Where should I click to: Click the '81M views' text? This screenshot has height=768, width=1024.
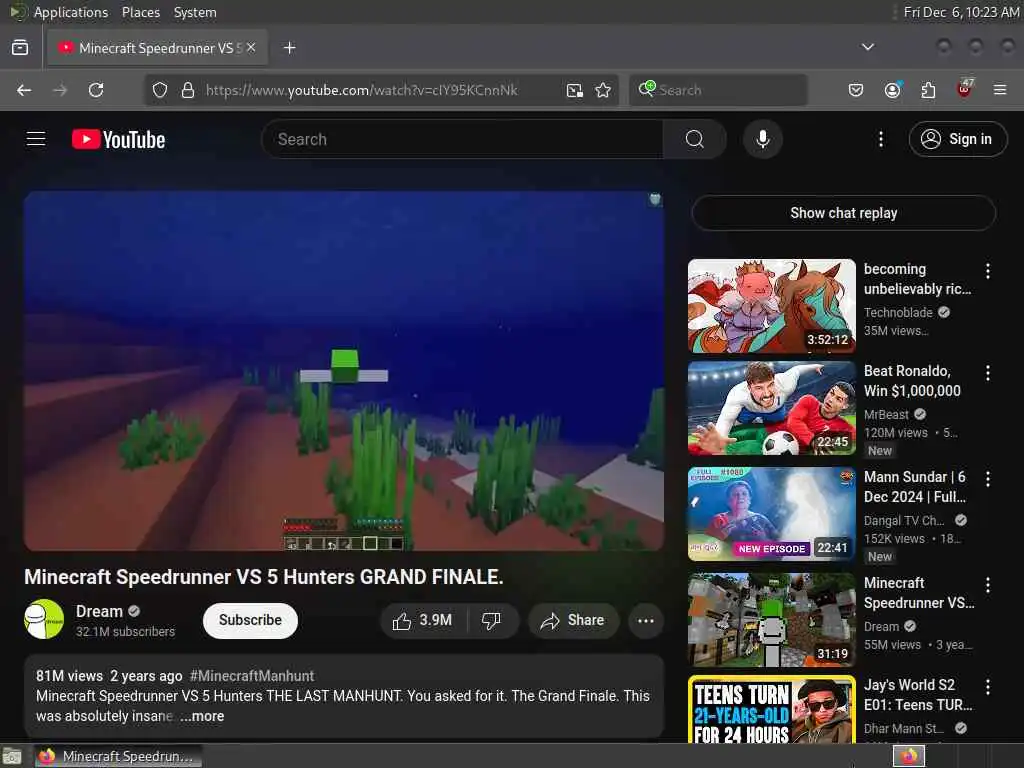coord(69,676)
